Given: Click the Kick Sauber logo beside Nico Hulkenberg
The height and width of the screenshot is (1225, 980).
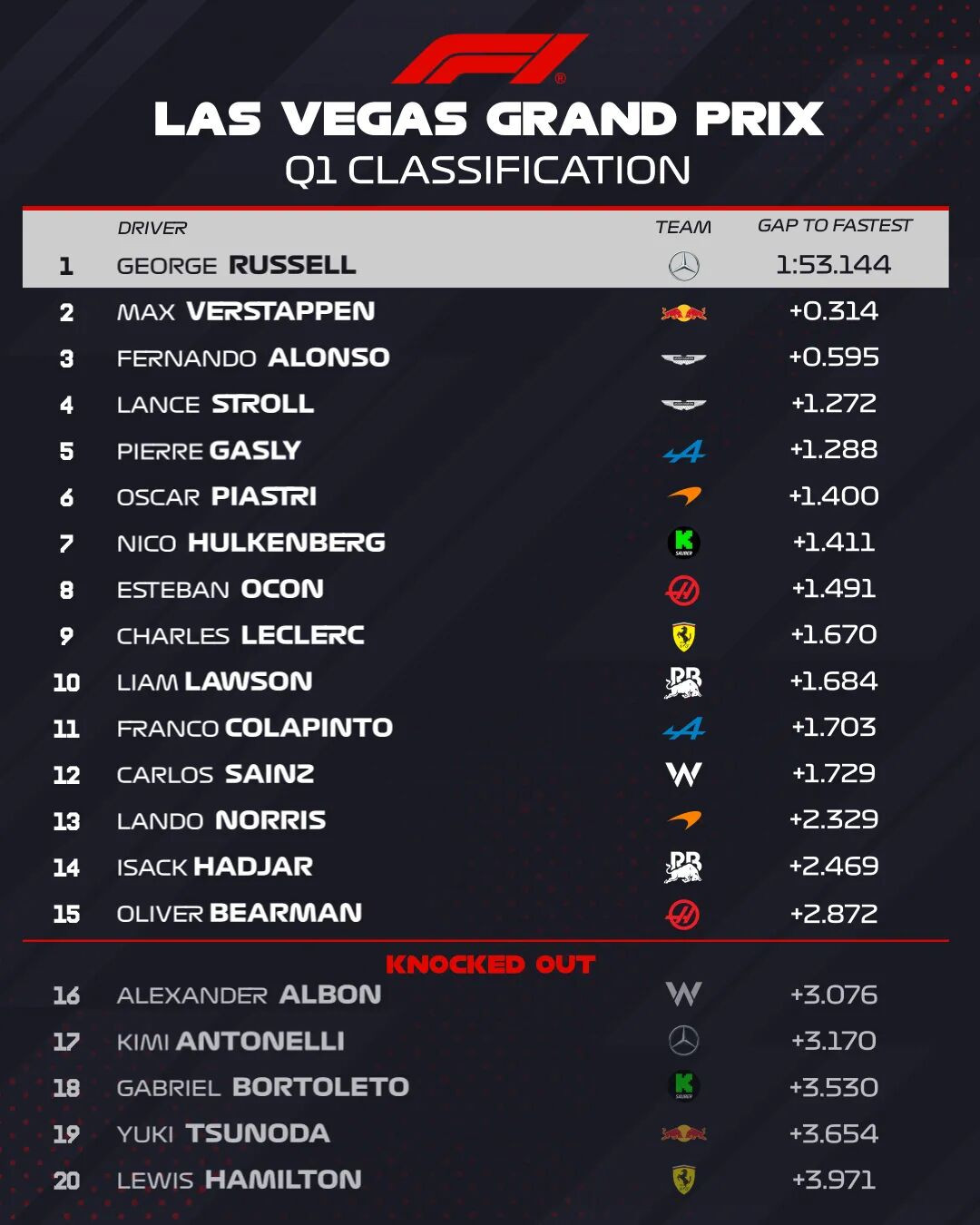Looking at the screenshot, I should click(x=683, y=543).
